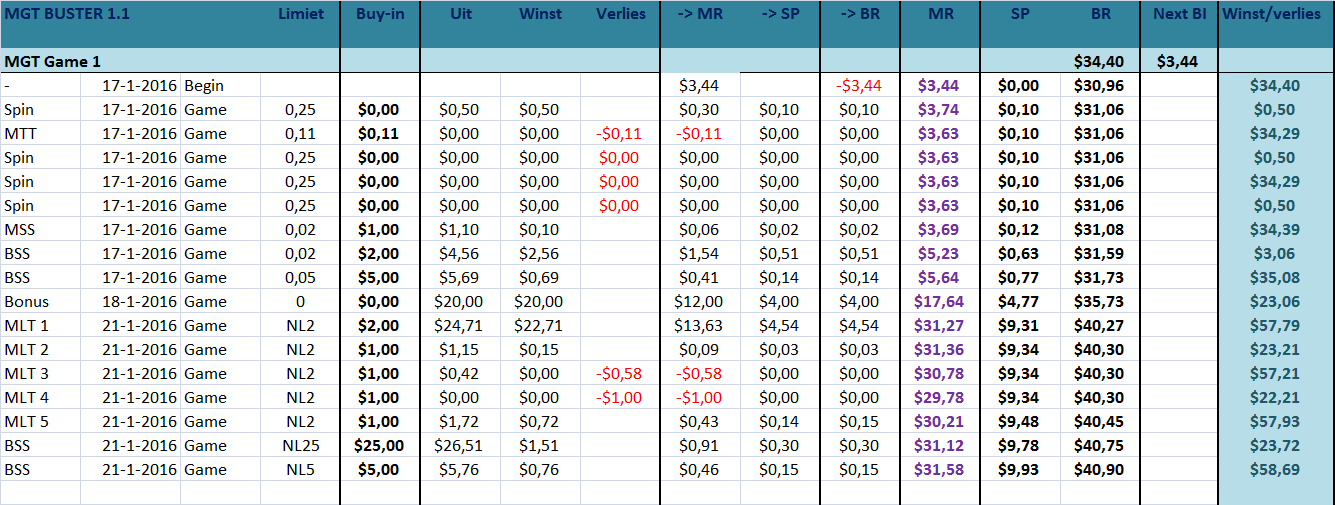
Task: Click the Winst/verlies column header
Action: pyautogui.click(x=1277, y=14)
